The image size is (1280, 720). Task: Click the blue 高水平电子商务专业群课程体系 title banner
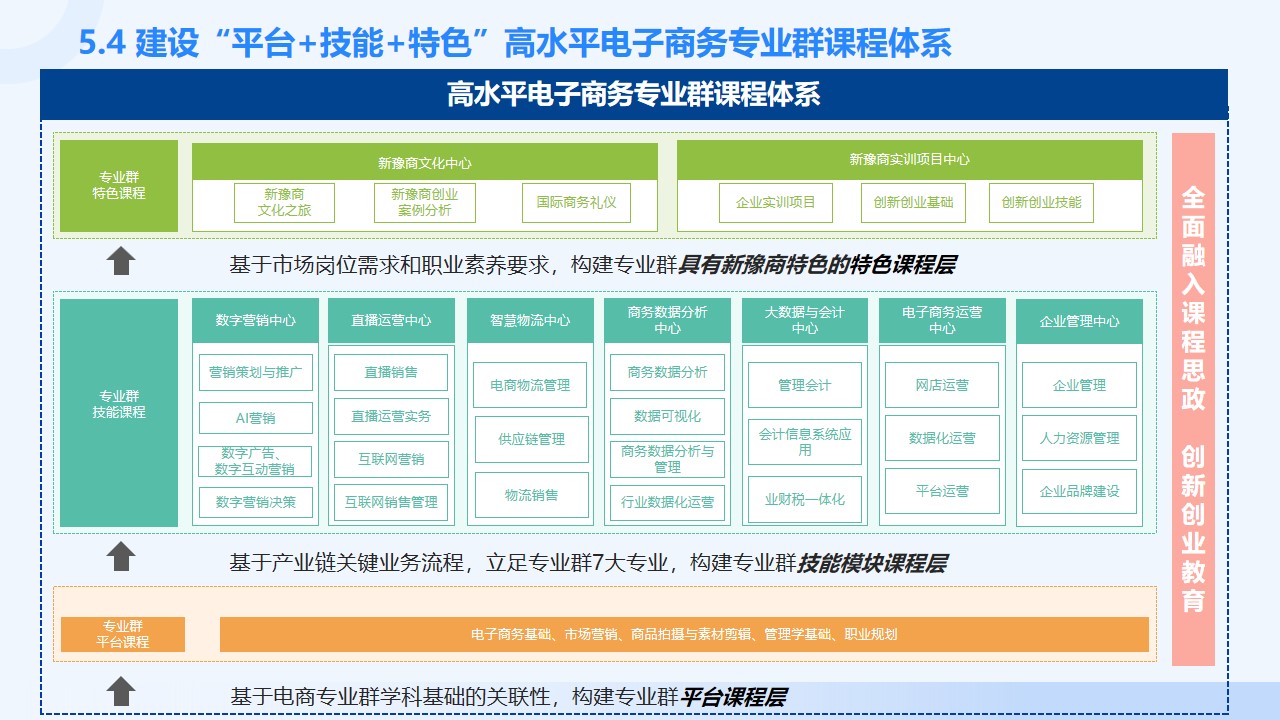click(x=633, y=95)
